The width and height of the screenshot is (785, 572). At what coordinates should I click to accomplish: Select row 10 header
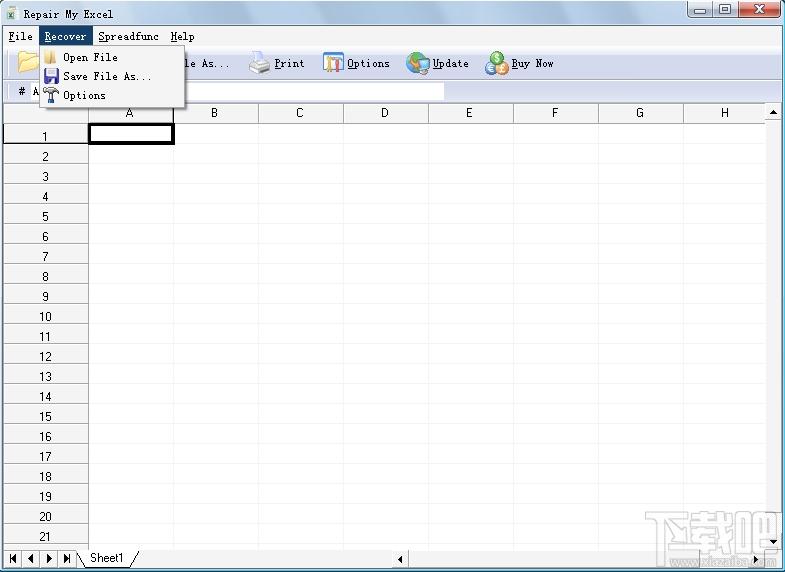[x=46, y=315]
